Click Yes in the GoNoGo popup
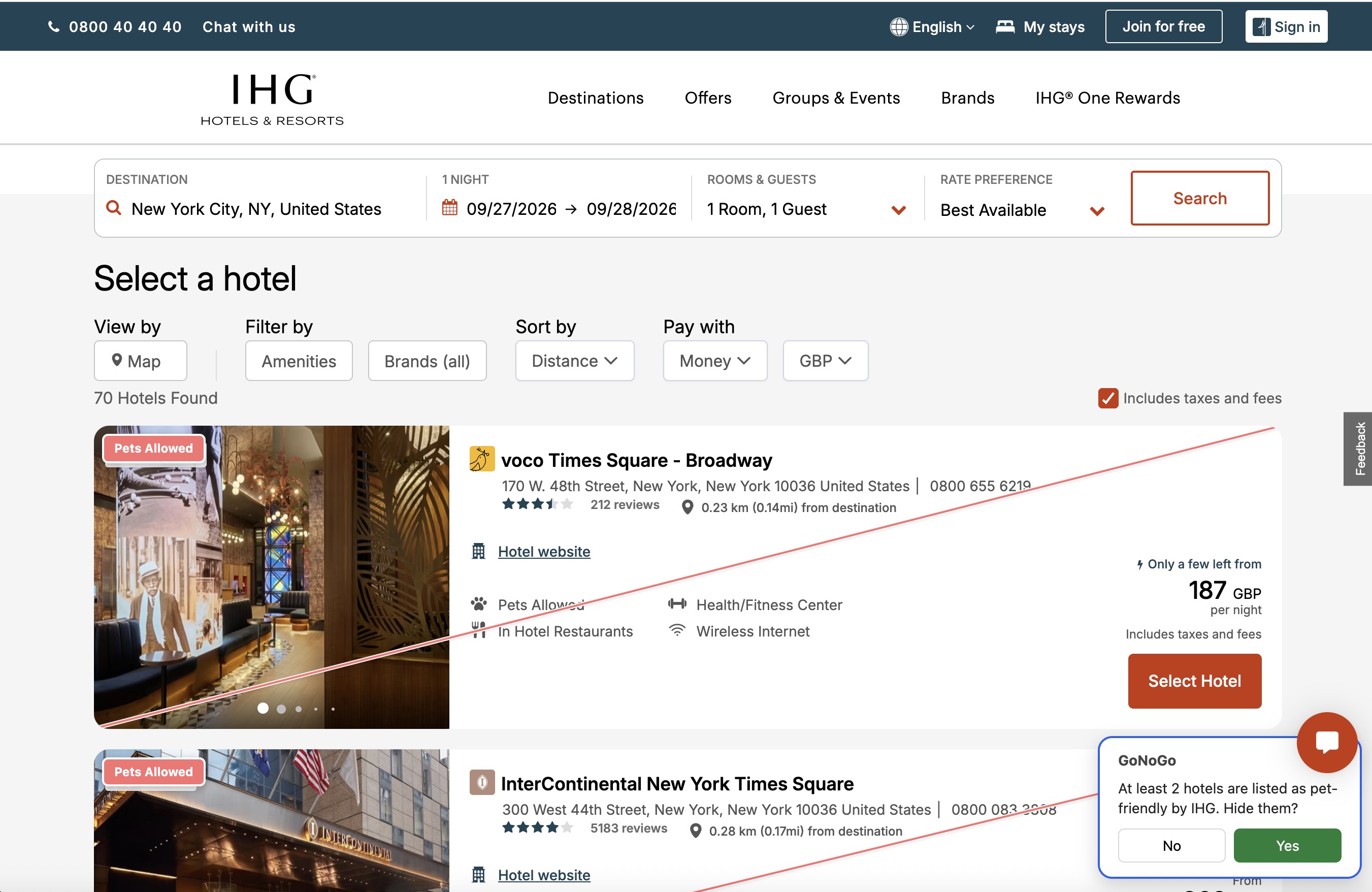1372x892 pixels. coord(1287,845)
